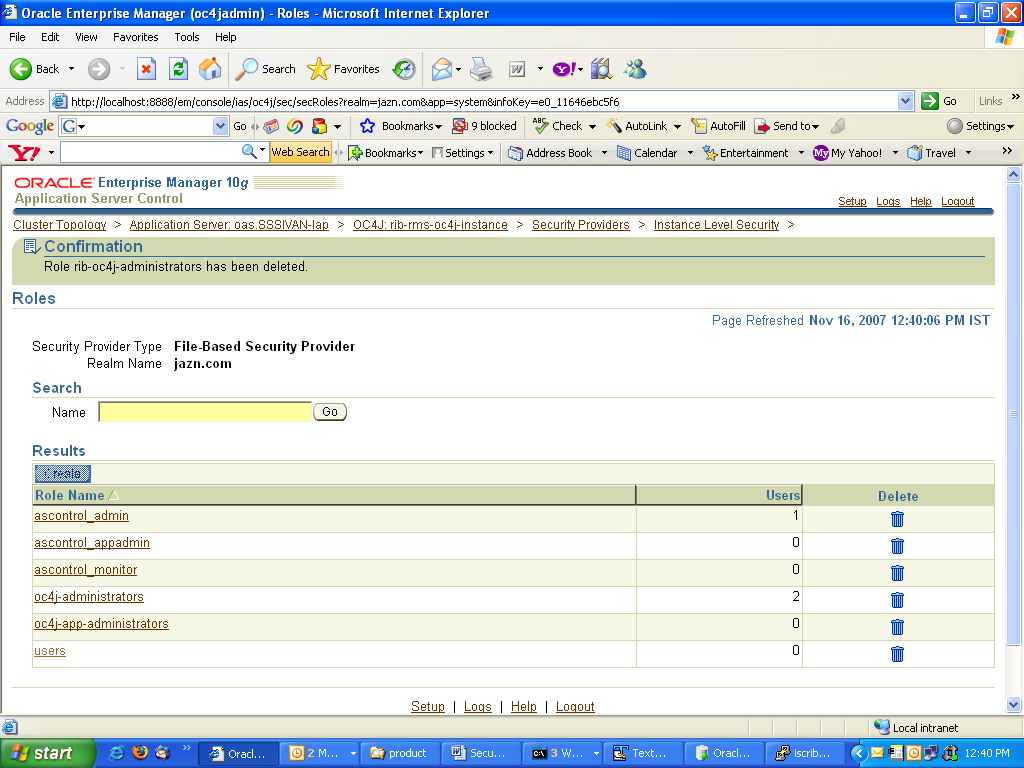Delete the ascontrol_appadmin role via trash icon
This screenshot has height=768, width=1024.
[897, 546]
